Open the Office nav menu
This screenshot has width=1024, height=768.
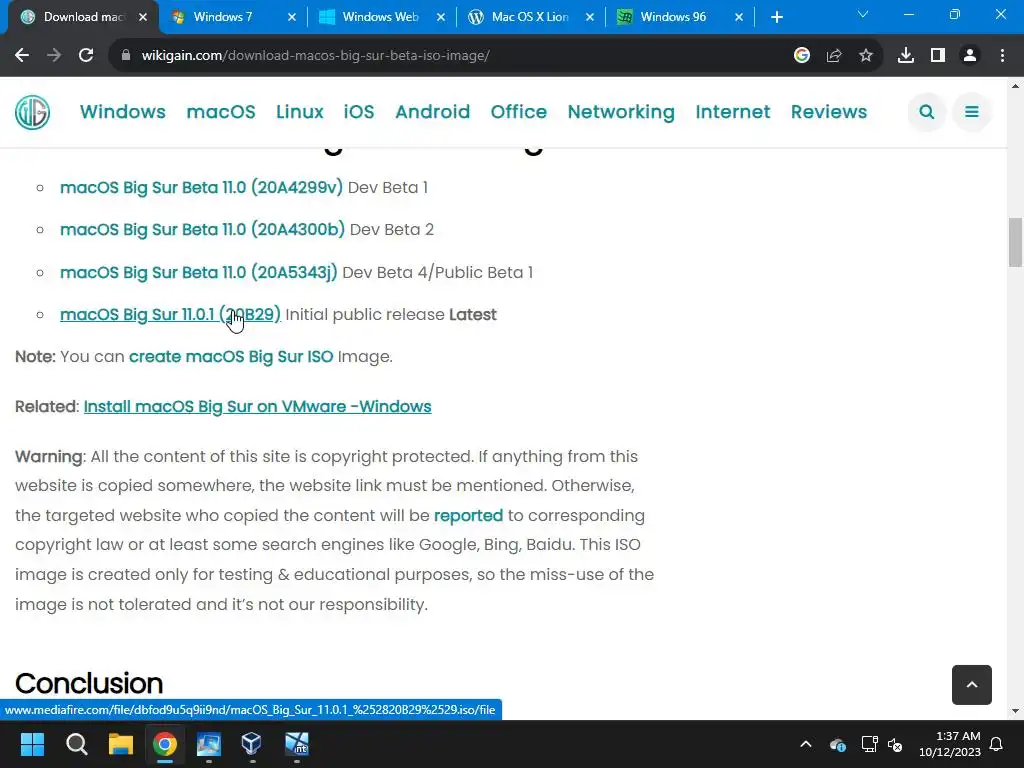[x=519, y=112]
